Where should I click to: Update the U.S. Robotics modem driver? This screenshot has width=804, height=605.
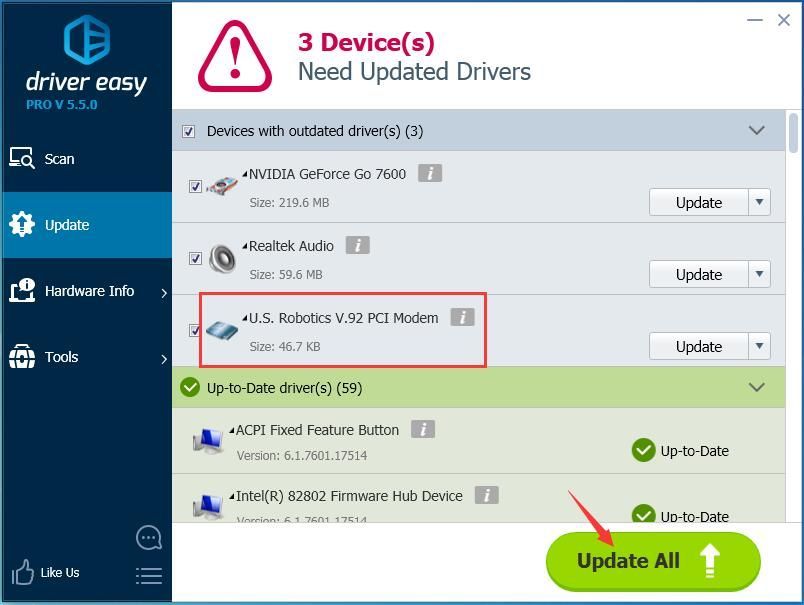(699, 346)
